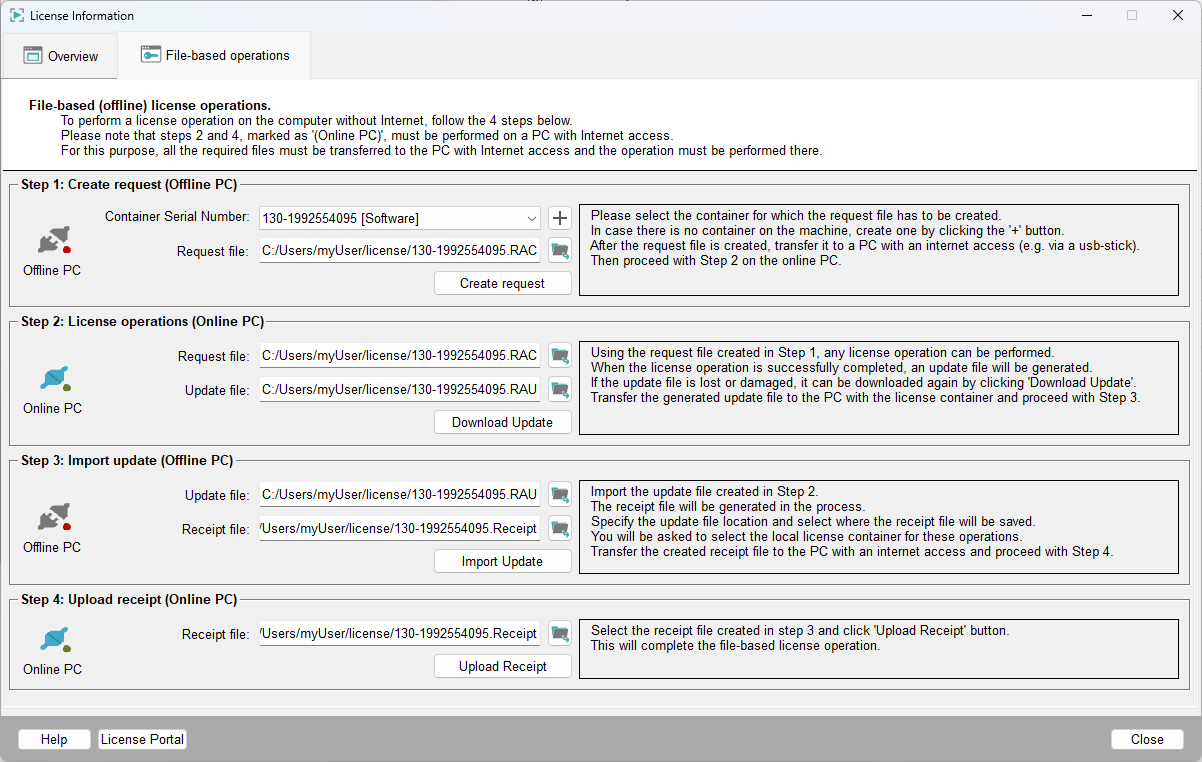
Task: Click the Step 2 Request file path field
Action: point(400,355)
